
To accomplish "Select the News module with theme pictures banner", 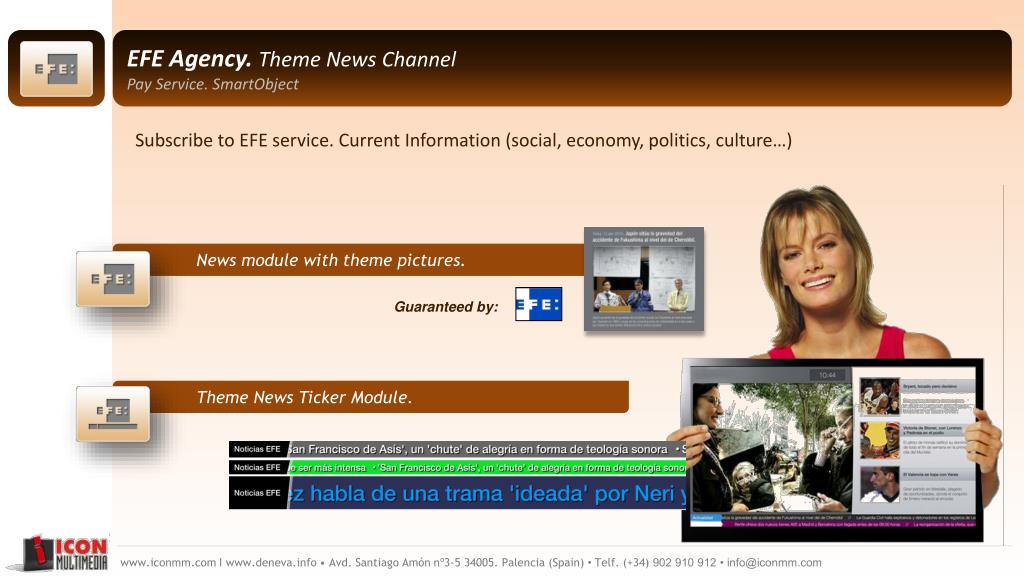I will [349, 260].
